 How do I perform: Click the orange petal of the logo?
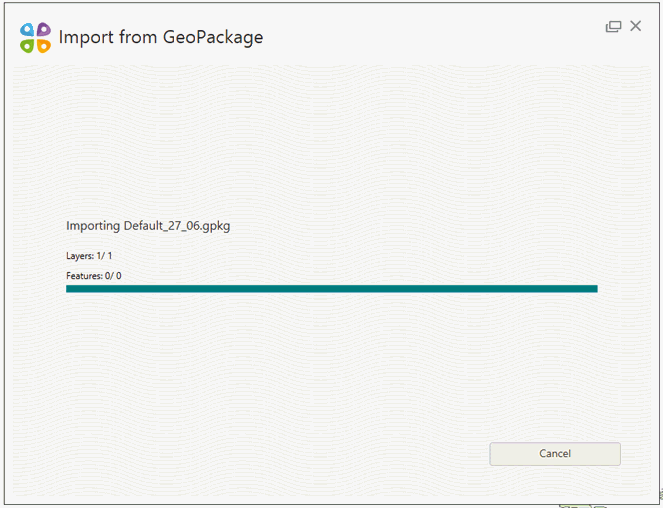pyautogui.click(x=43, y=46)
